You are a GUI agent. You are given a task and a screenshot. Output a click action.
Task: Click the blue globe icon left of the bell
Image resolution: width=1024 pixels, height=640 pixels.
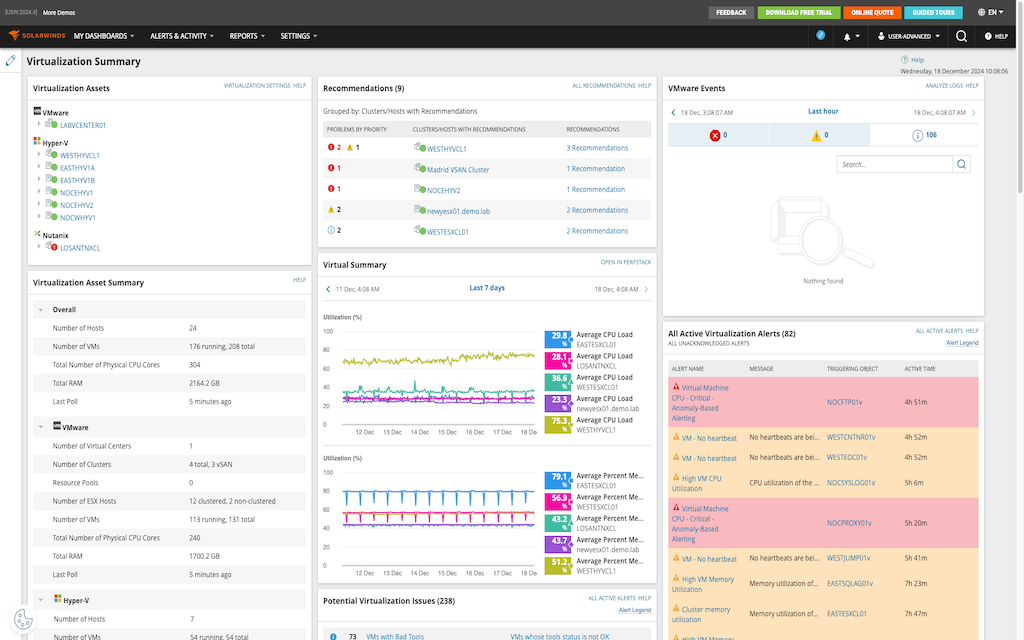(820, 35)
